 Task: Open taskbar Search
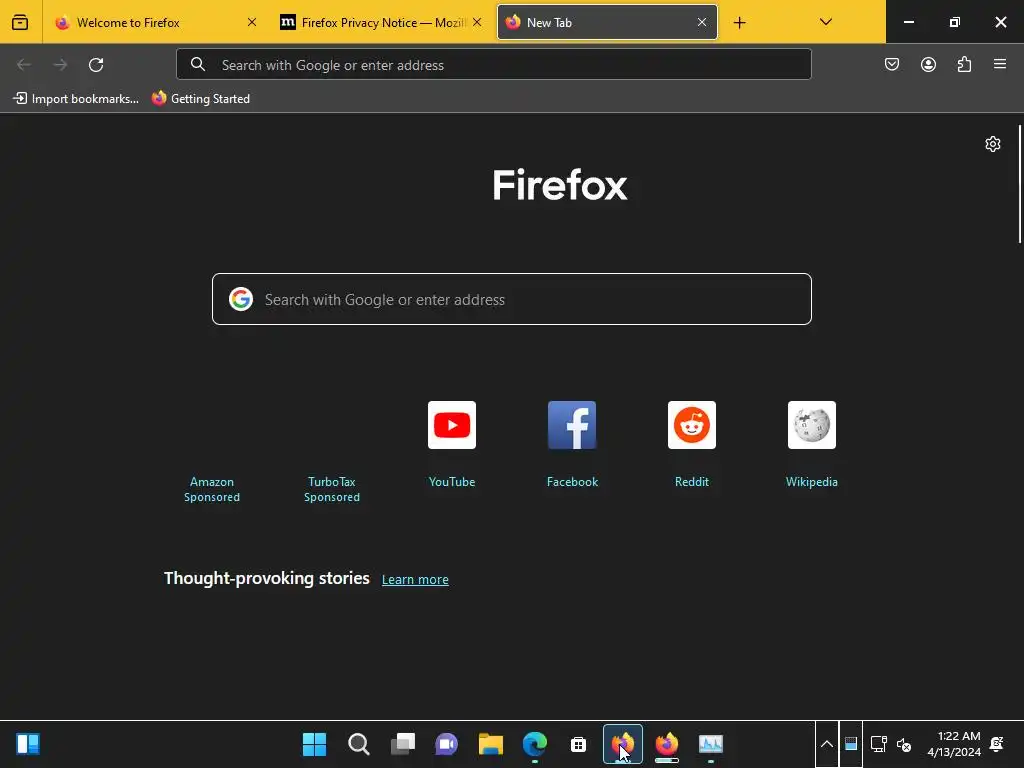point(359,744)
